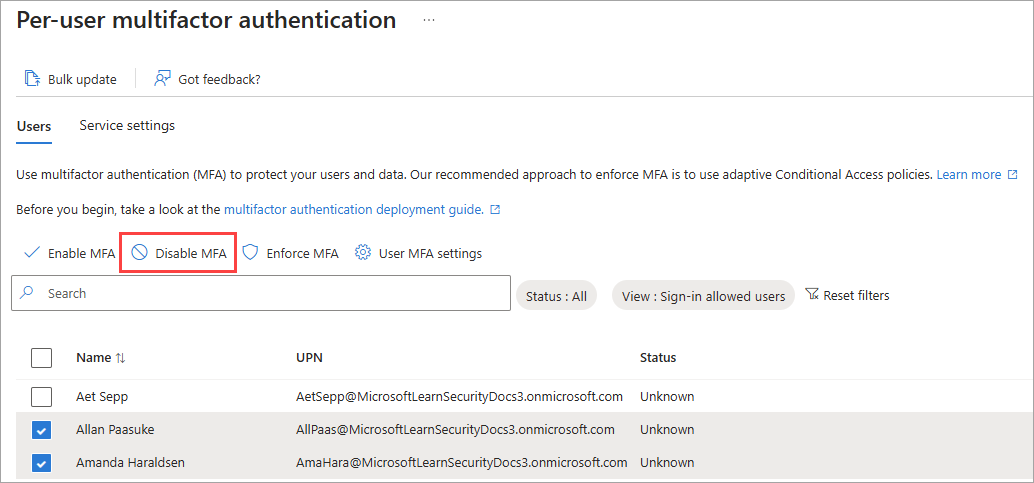Click the Disable MFA prohibited icon
Image resolution: width=1034 pixels, height=483 pixels.
tap(140, 253)
